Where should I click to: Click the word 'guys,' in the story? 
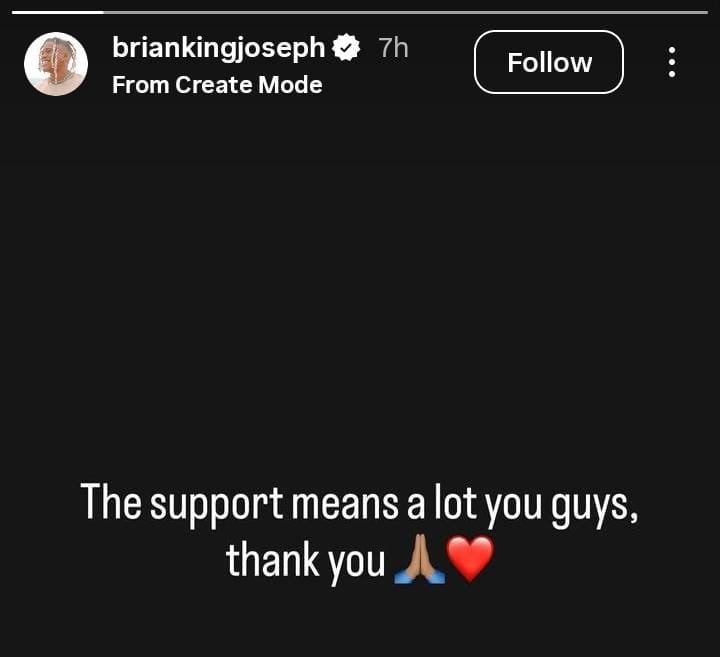point(595,507)
